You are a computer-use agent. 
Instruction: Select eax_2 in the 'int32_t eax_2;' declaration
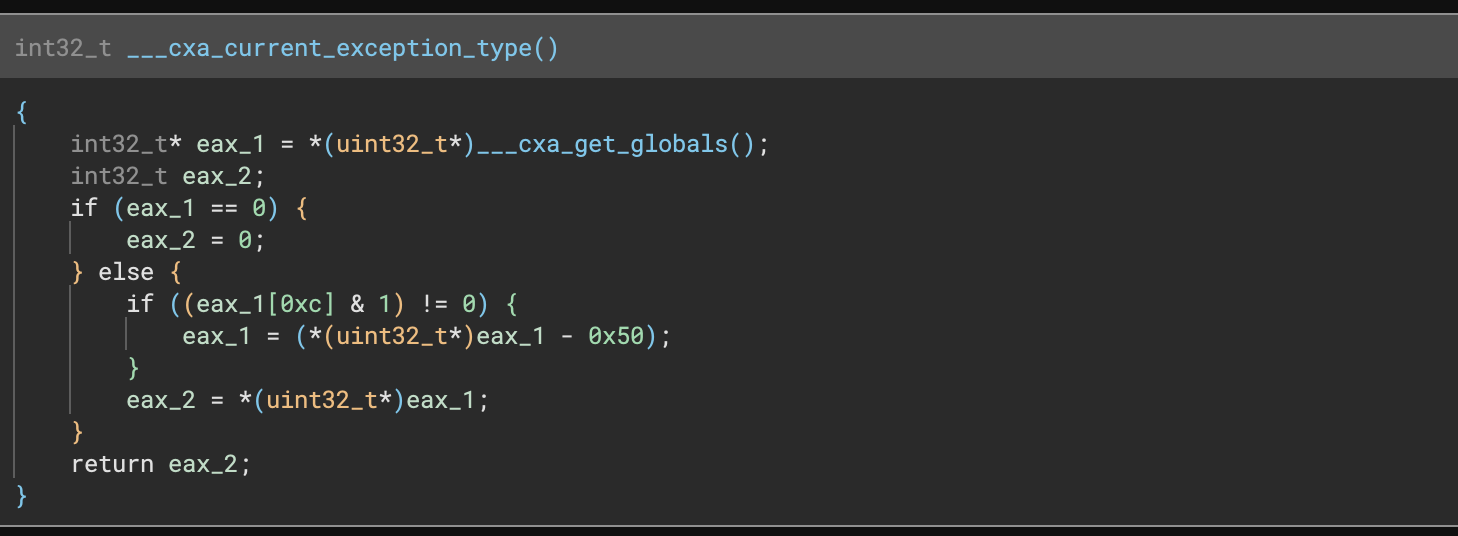(x=217, y=176)
